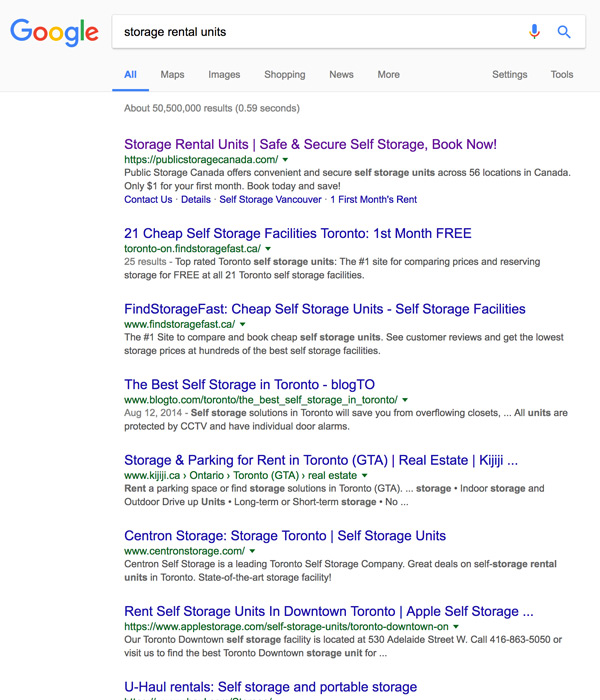Select the All tab
Image resolution: width=600 pixels, height=700 pixels.
coord(130,75)
